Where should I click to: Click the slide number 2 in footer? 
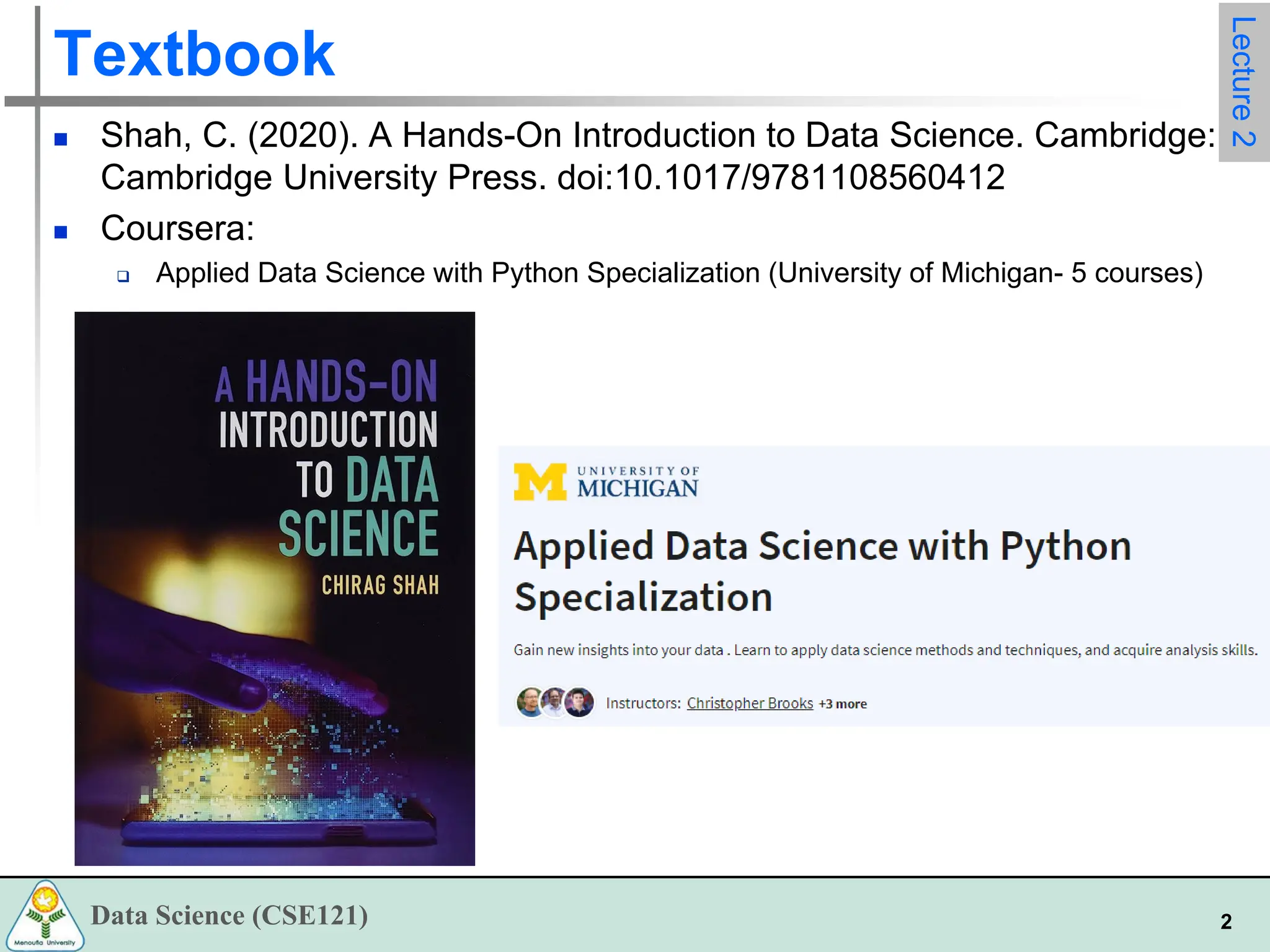1226,922
